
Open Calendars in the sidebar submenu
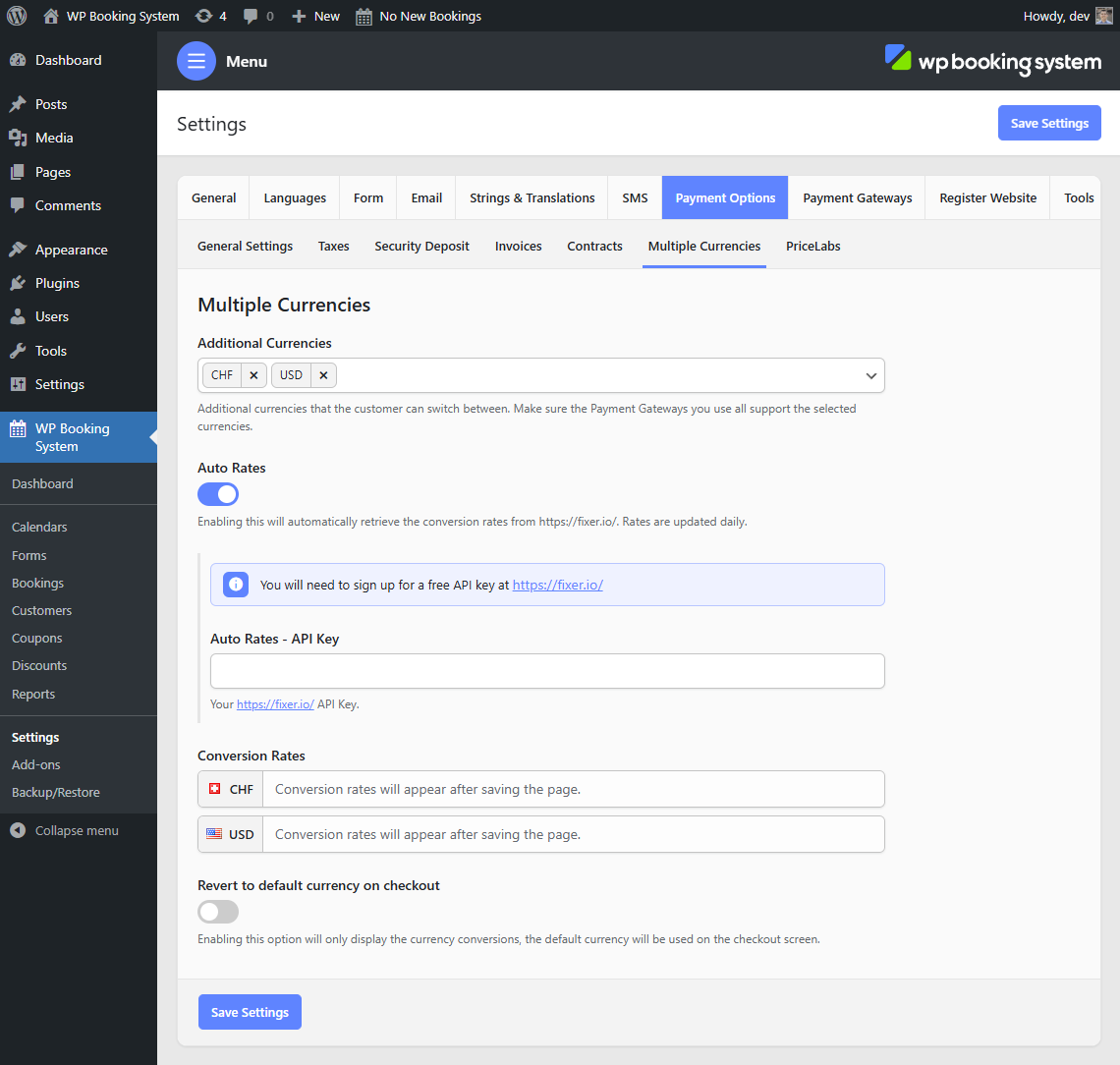coord(39,528)
